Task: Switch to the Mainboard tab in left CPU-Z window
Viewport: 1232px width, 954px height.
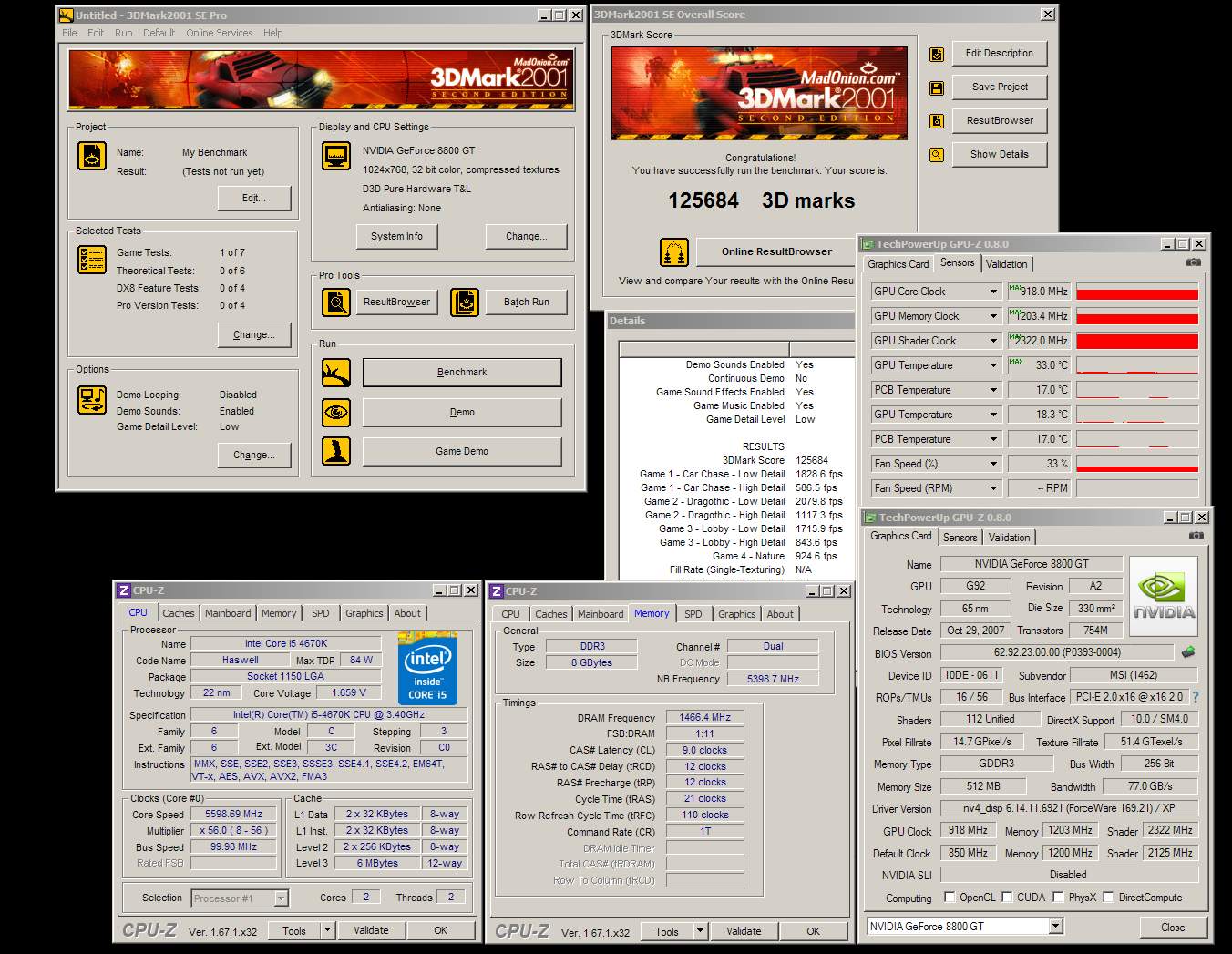Action: pos(228,613)
